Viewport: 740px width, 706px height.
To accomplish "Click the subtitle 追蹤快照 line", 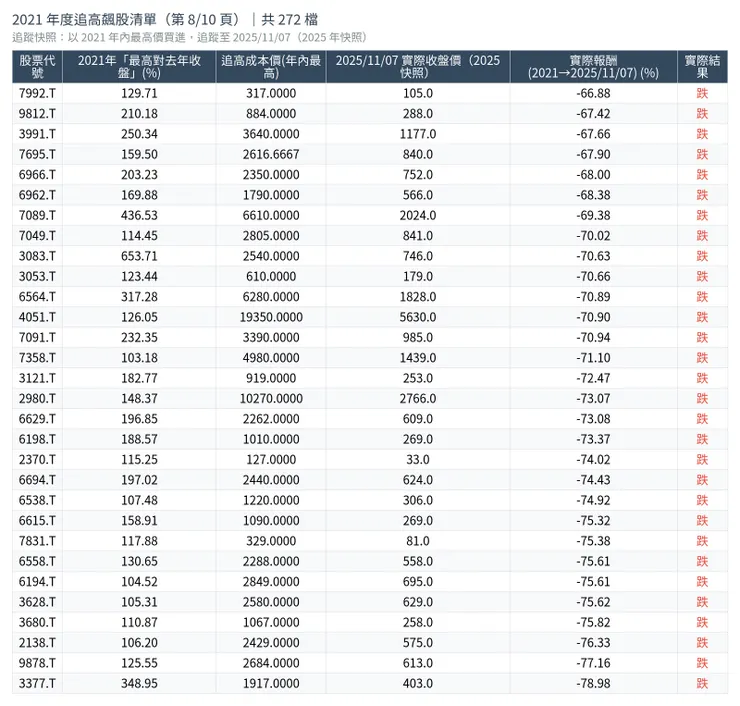I will (189, 37).
